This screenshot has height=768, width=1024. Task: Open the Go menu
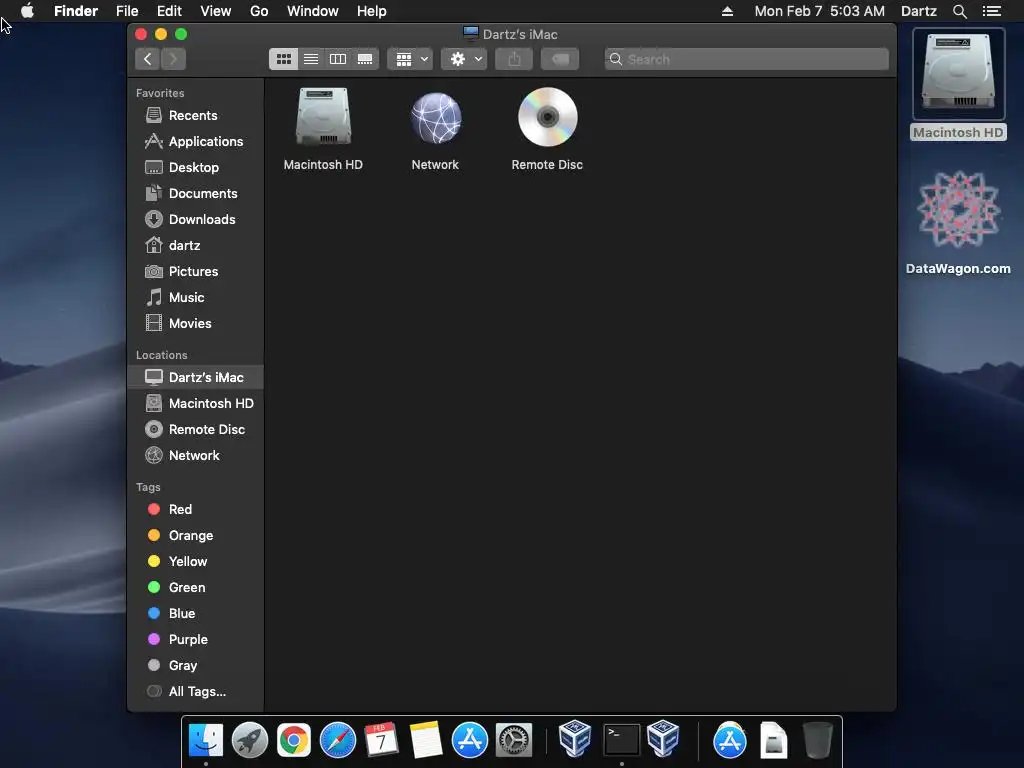coord(259,11)
